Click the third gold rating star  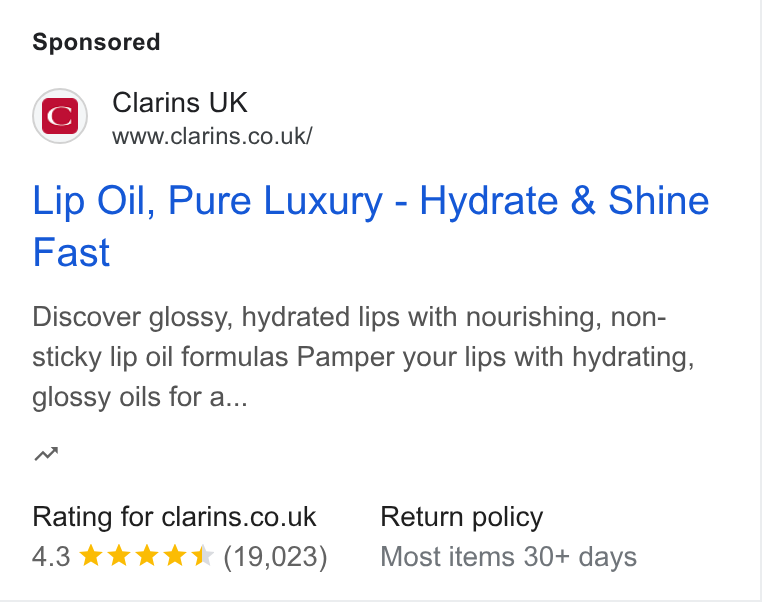147,556
